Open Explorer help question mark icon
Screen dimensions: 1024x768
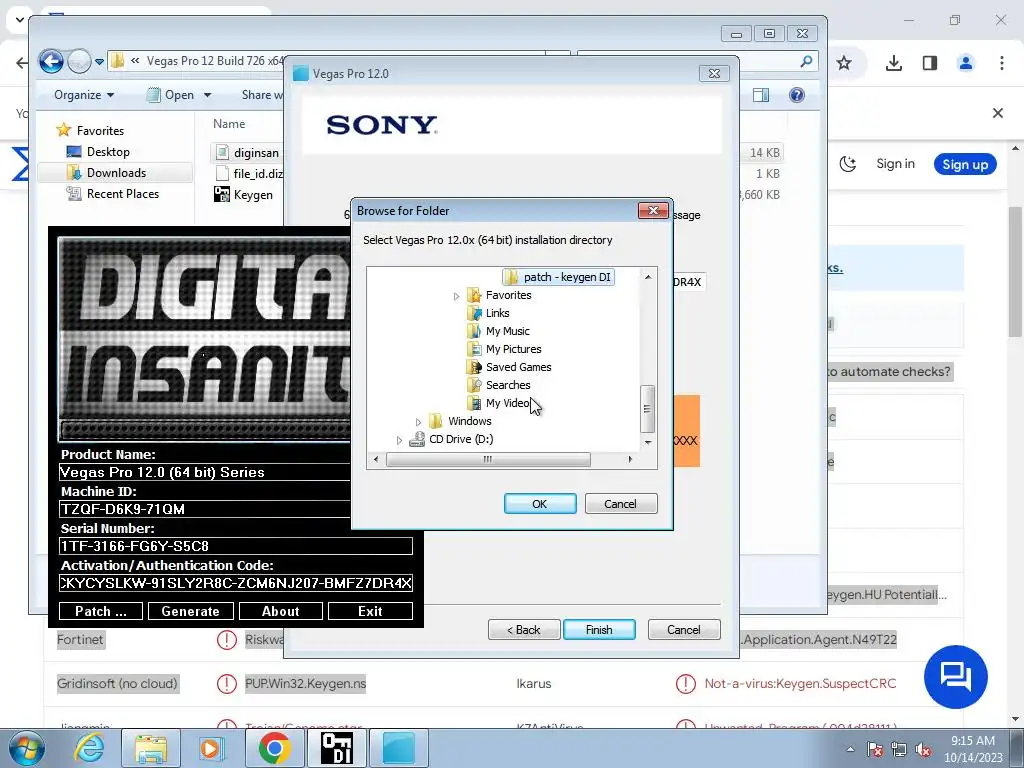pyautogui.click(x=797, y=95)
